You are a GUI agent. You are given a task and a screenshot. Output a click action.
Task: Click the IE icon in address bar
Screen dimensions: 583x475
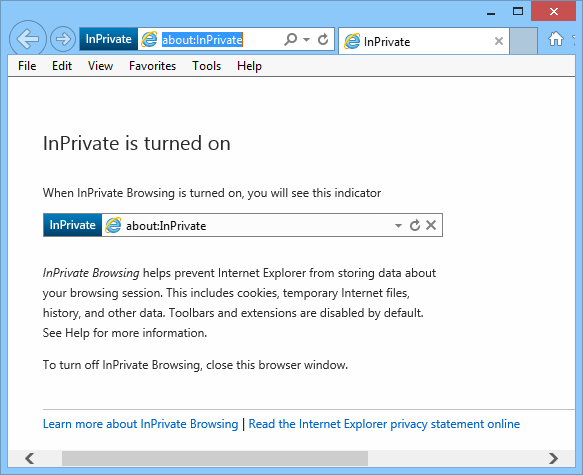(x=149, y=39)
